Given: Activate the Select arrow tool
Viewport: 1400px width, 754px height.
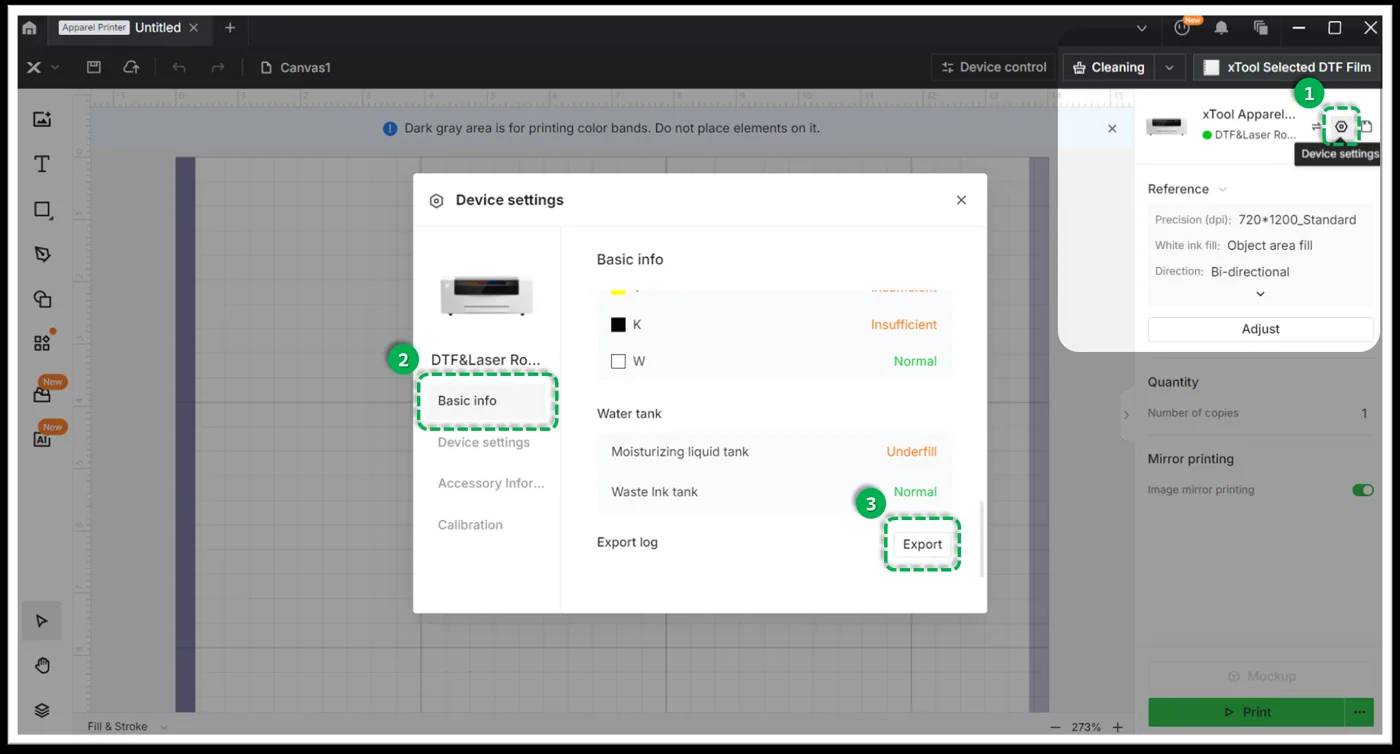Looking at the screenshot, I should coord(42,621).
